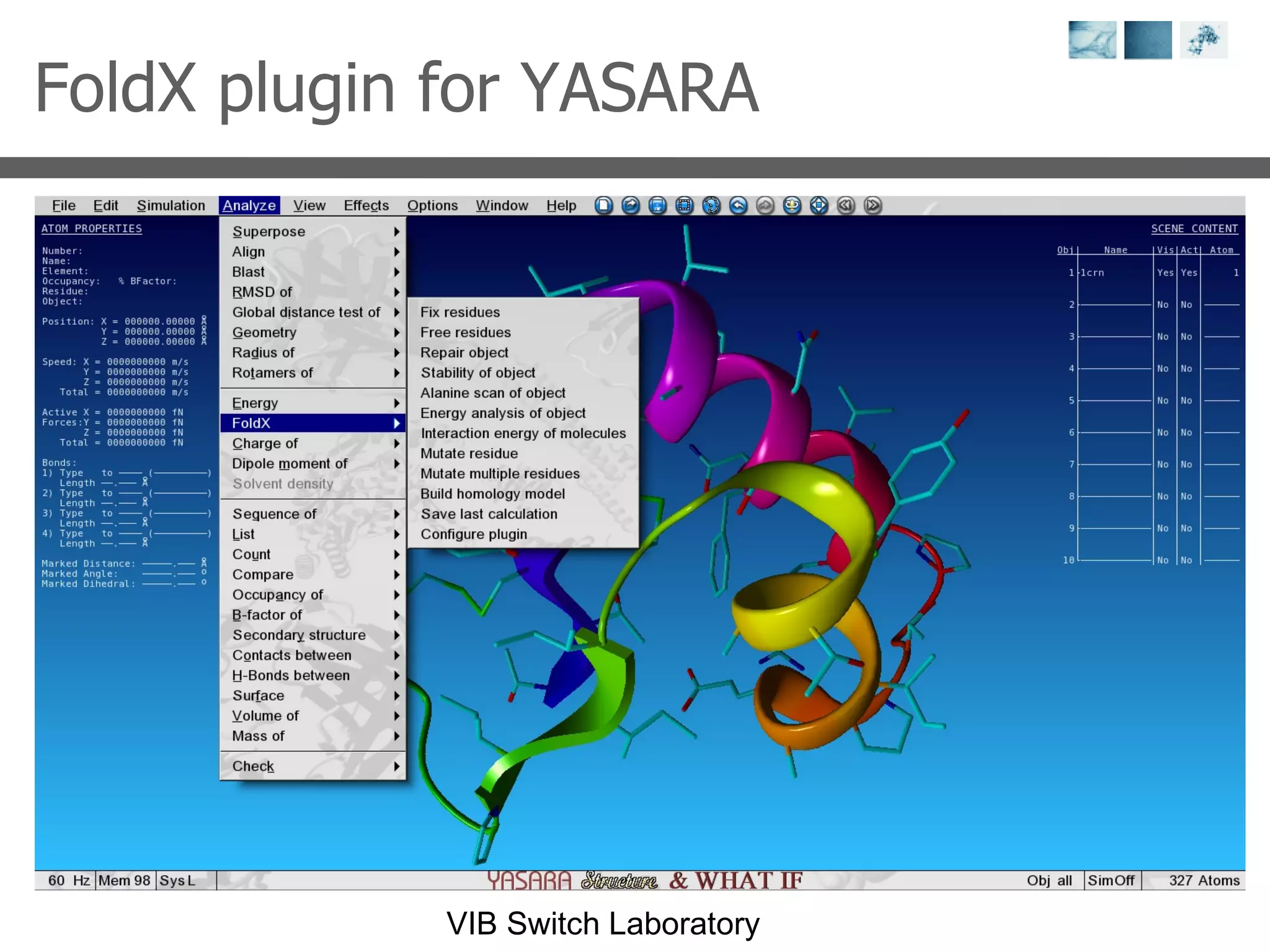Choose Mutate residue entry

(469, 454)
